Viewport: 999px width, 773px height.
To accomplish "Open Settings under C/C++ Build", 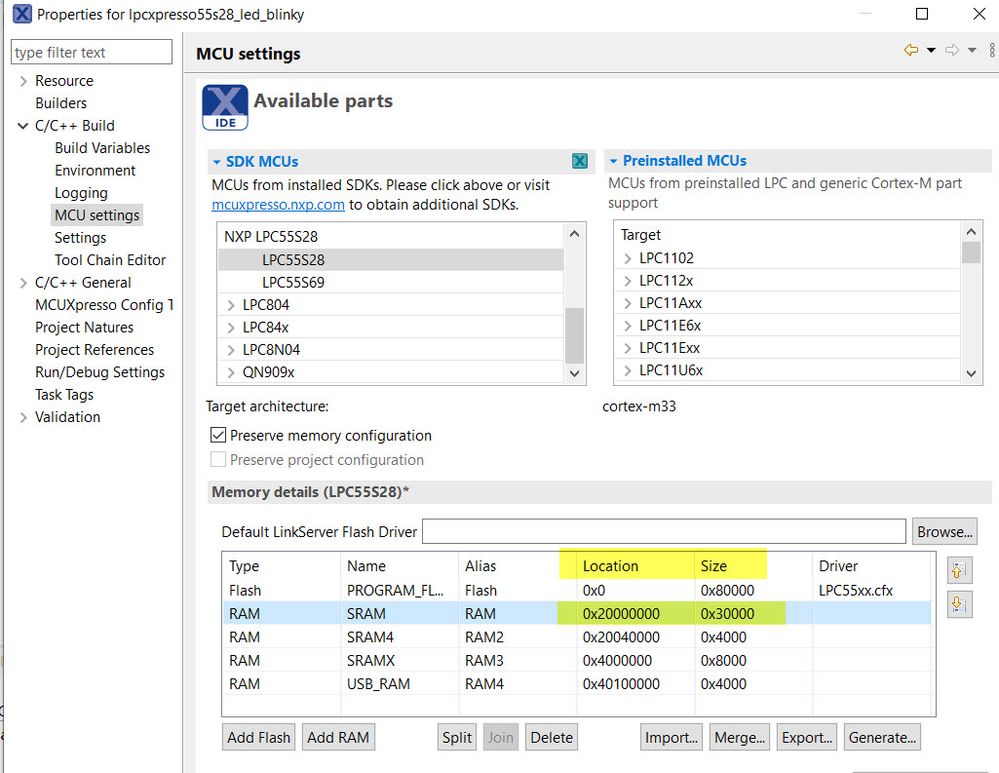I will (x=80, y=238).
